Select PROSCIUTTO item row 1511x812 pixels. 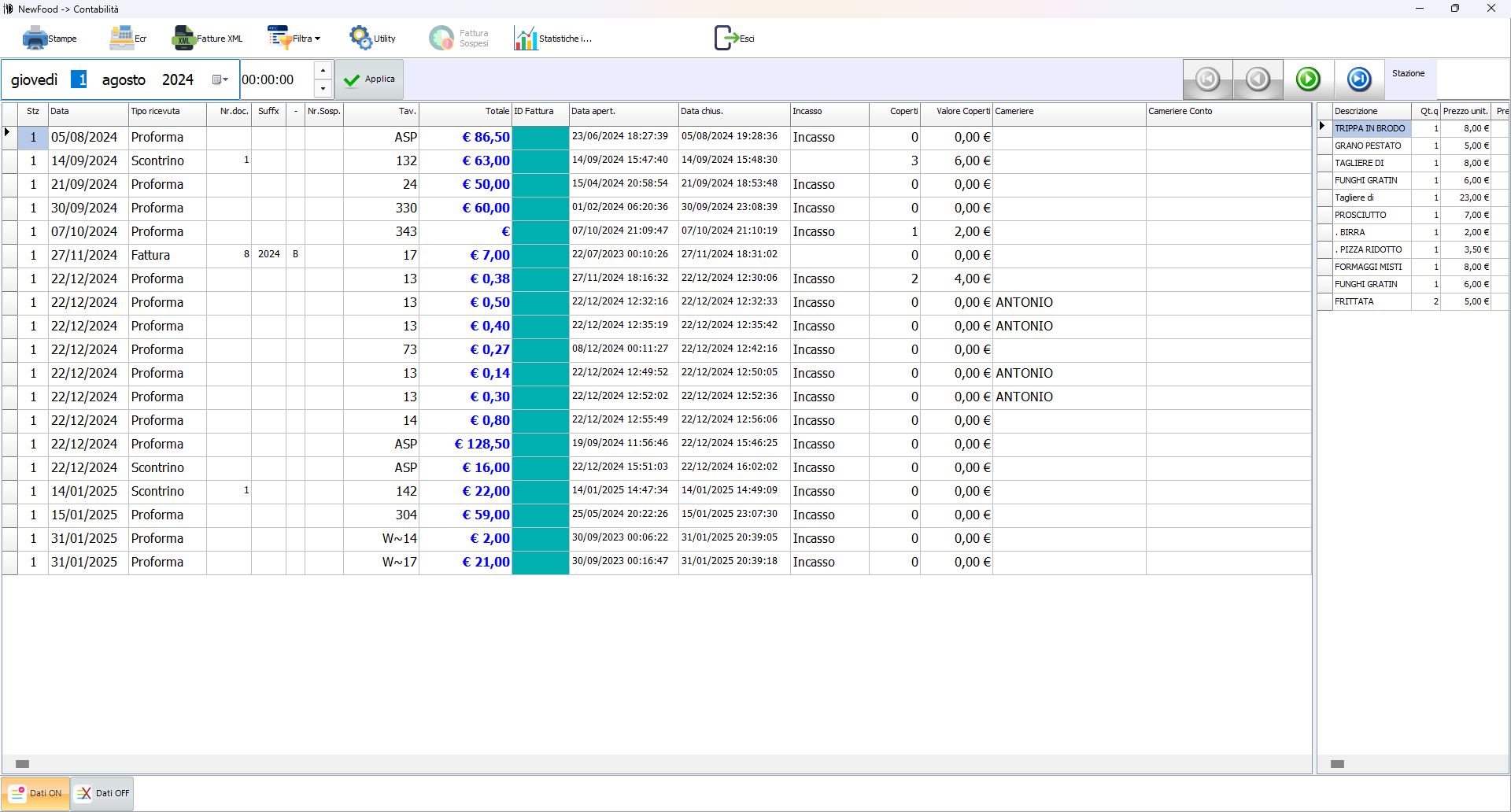click(1413, 215)
